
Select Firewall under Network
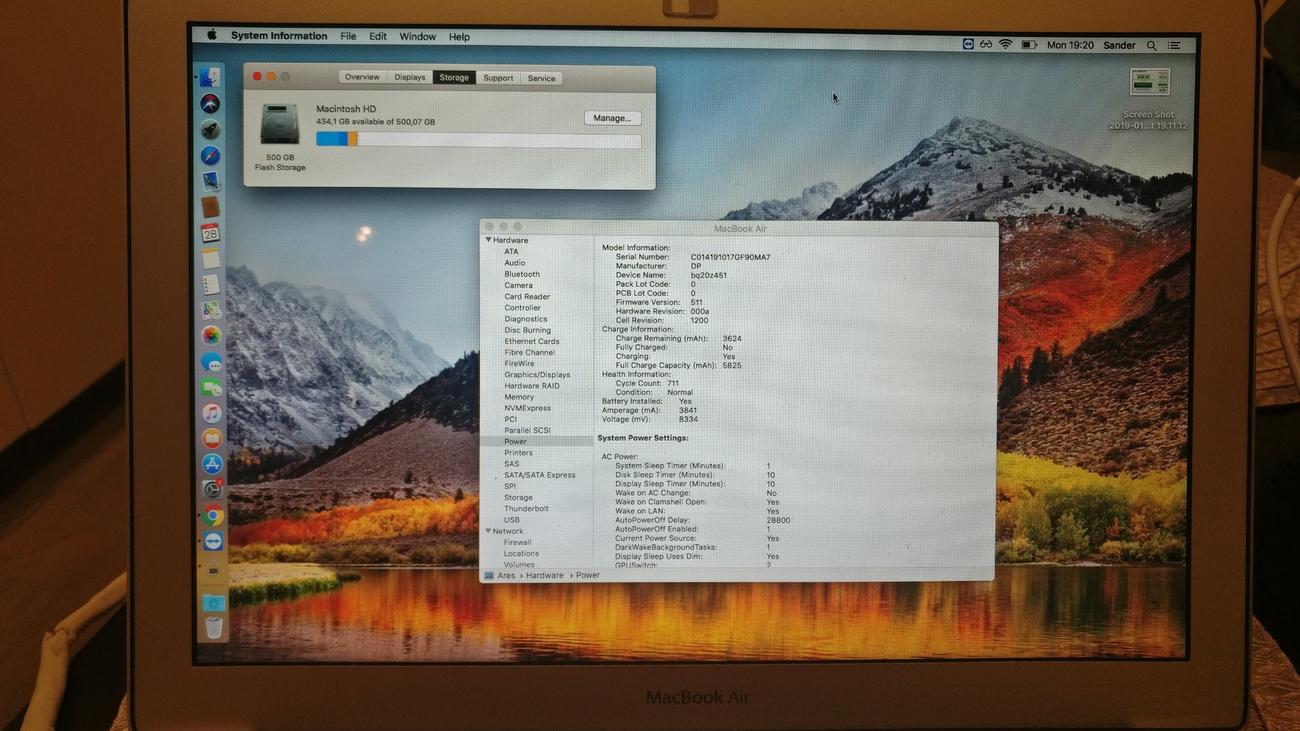tap(517, 542)
